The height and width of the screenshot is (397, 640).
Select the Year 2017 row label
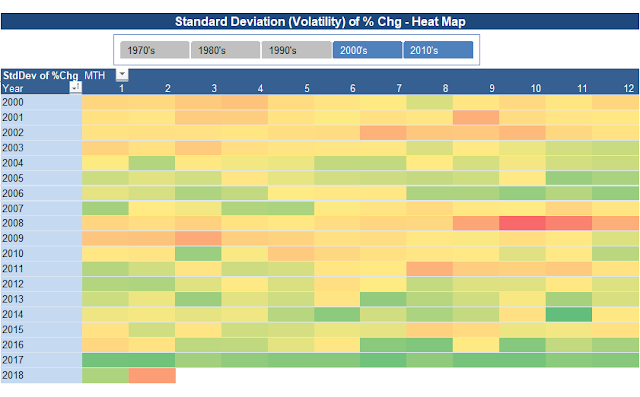pos(41,360)
